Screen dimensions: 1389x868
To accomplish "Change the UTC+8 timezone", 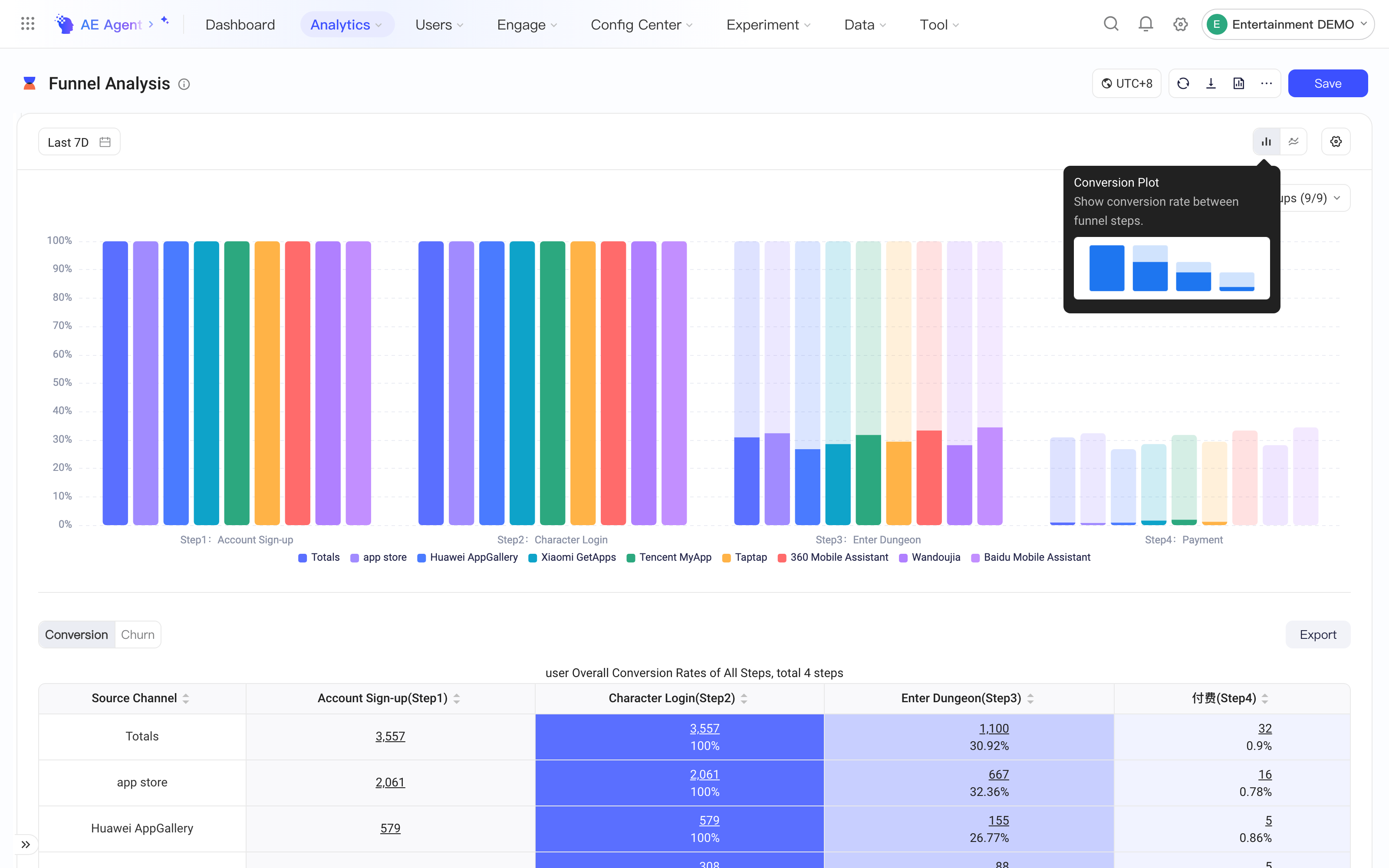I will pos(1126,83).
